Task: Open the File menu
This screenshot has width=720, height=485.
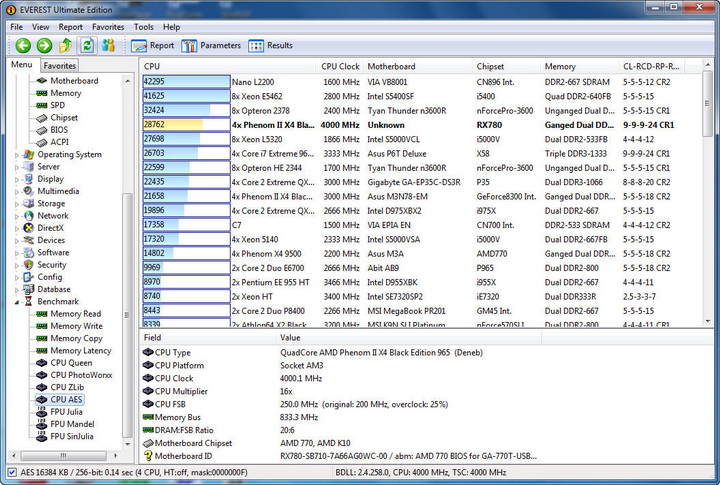Action: pos(16,27)
